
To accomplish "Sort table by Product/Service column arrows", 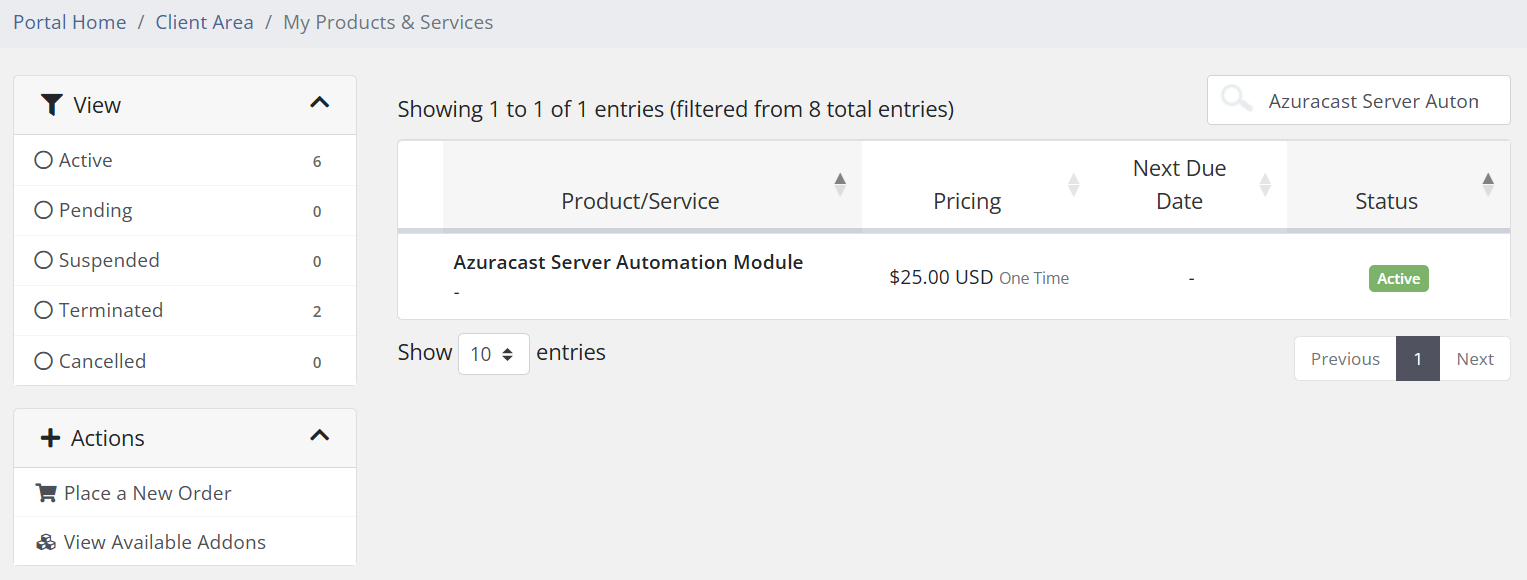I will tap(840, 184).
